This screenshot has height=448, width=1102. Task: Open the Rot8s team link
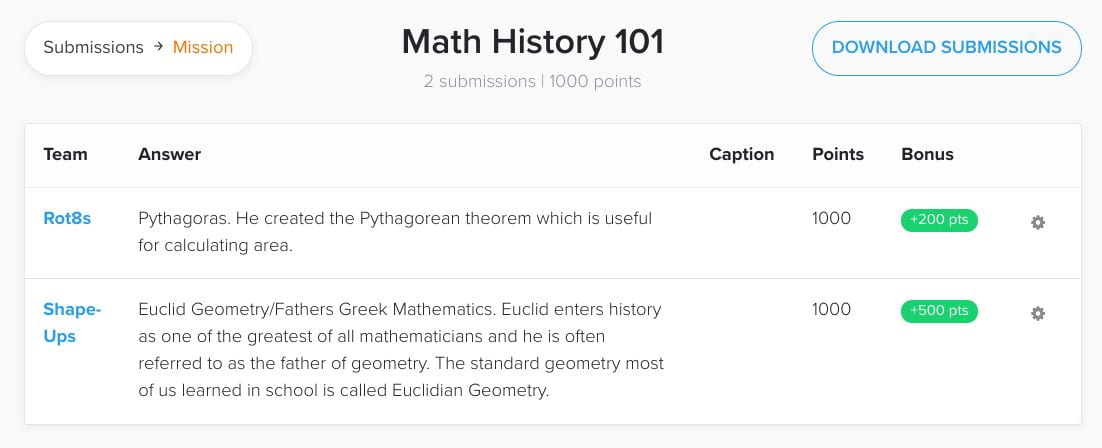67,218
